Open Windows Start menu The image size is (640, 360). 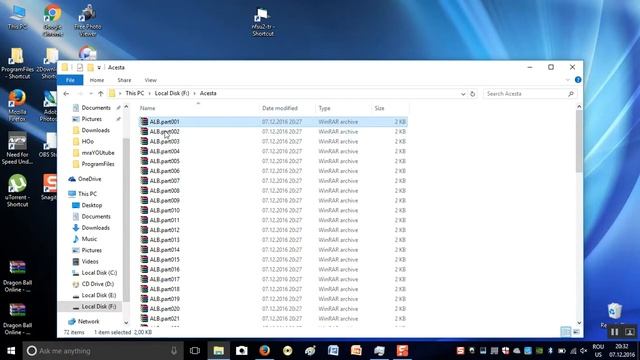pyautogui.click(x=11, y=351)
